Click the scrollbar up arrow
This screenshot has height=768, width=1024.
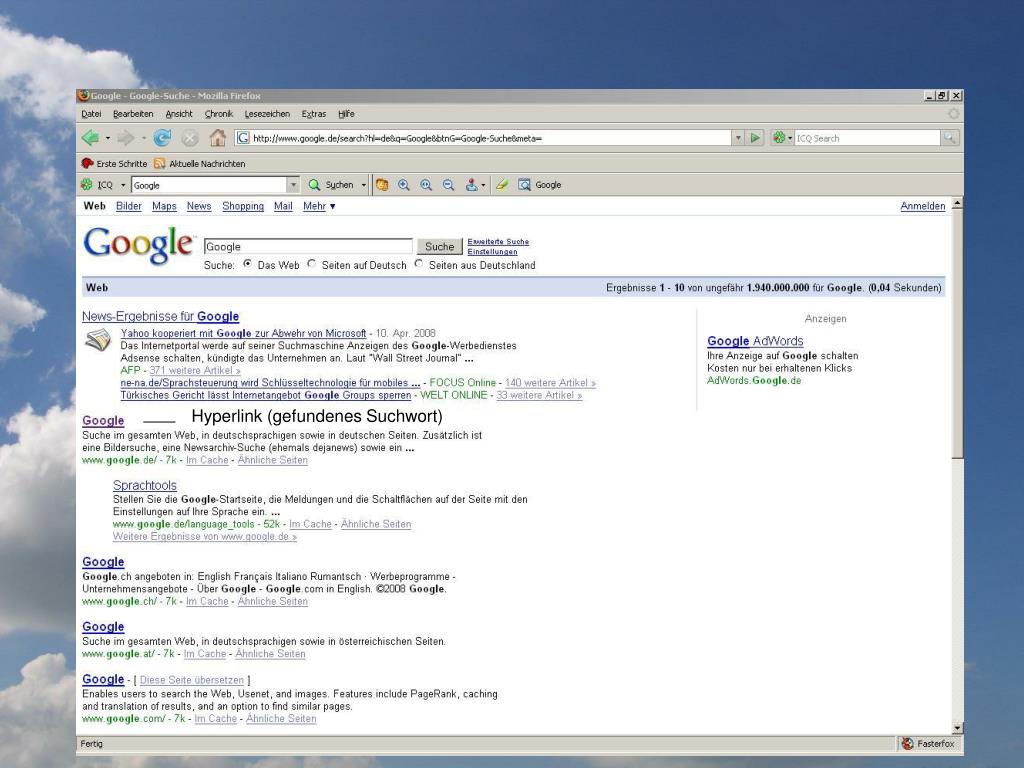tap(957, 204)
